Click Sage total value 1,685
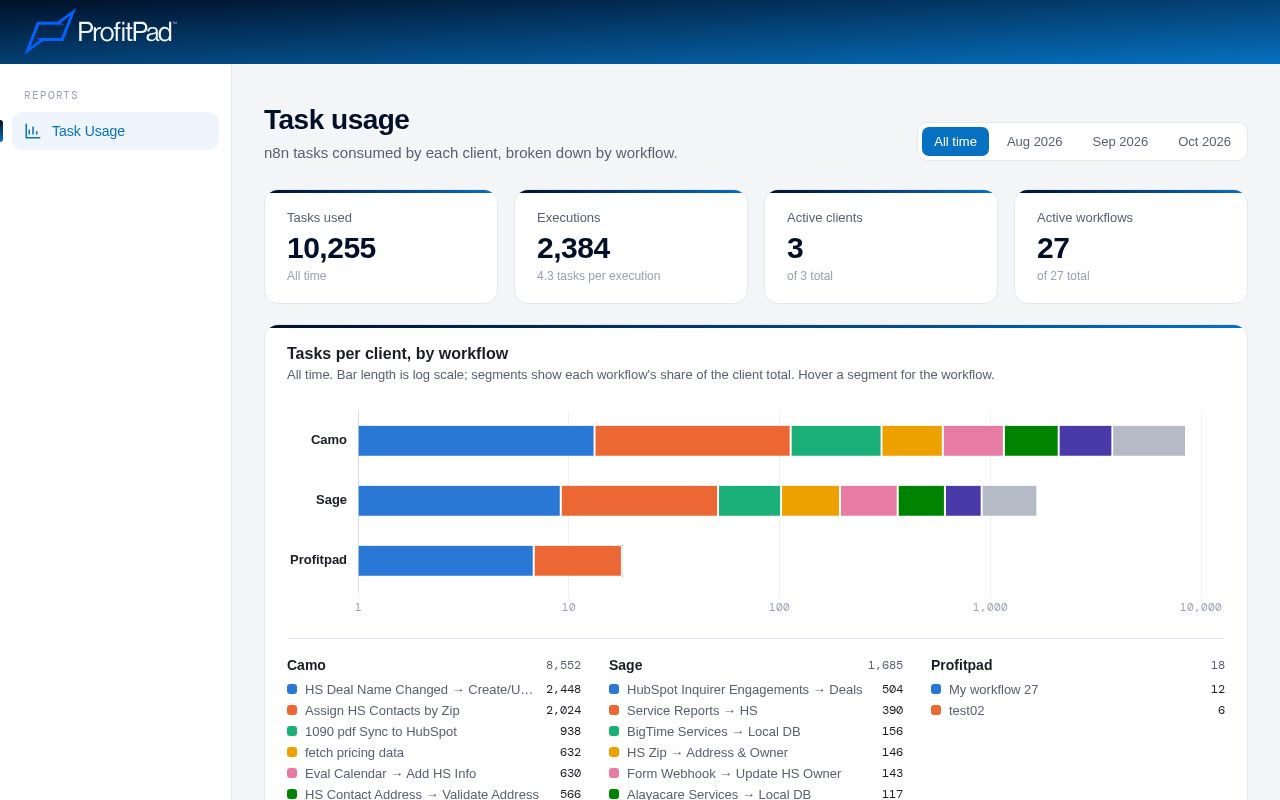 (885, 665)
